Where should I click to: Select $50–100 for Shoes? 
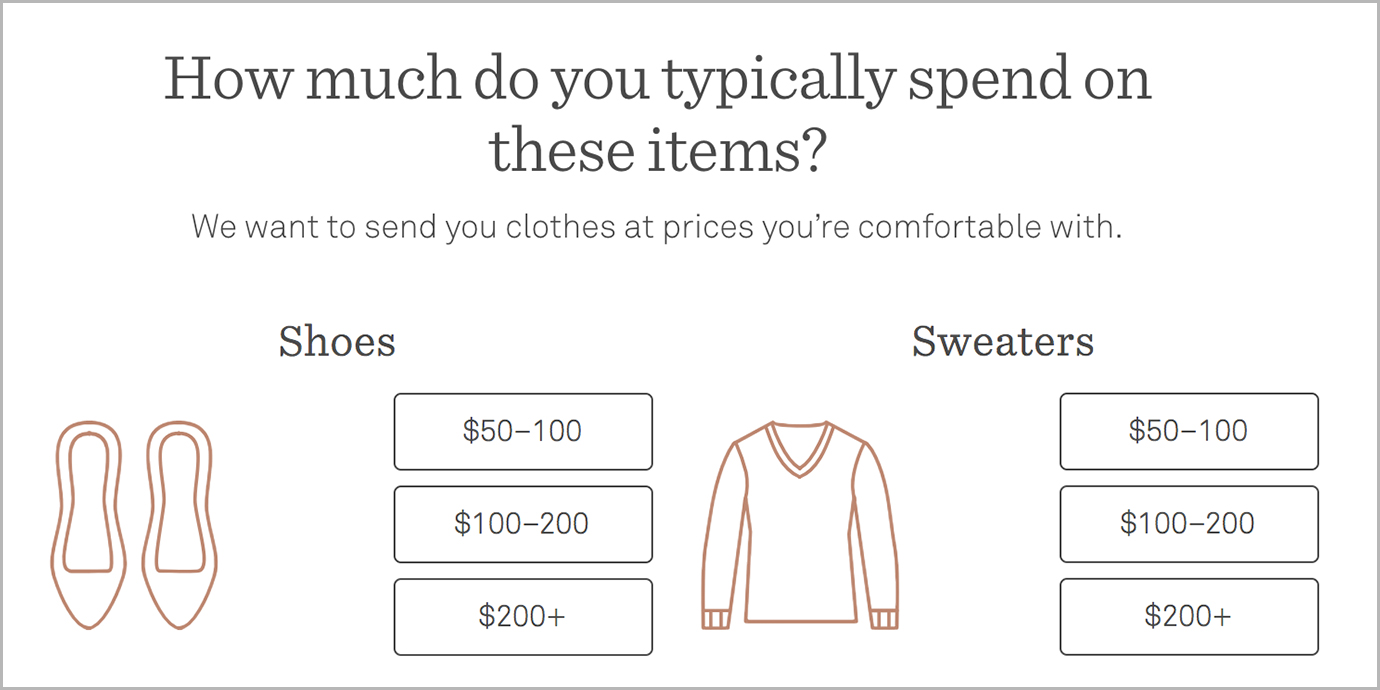[x=523, y=431]
